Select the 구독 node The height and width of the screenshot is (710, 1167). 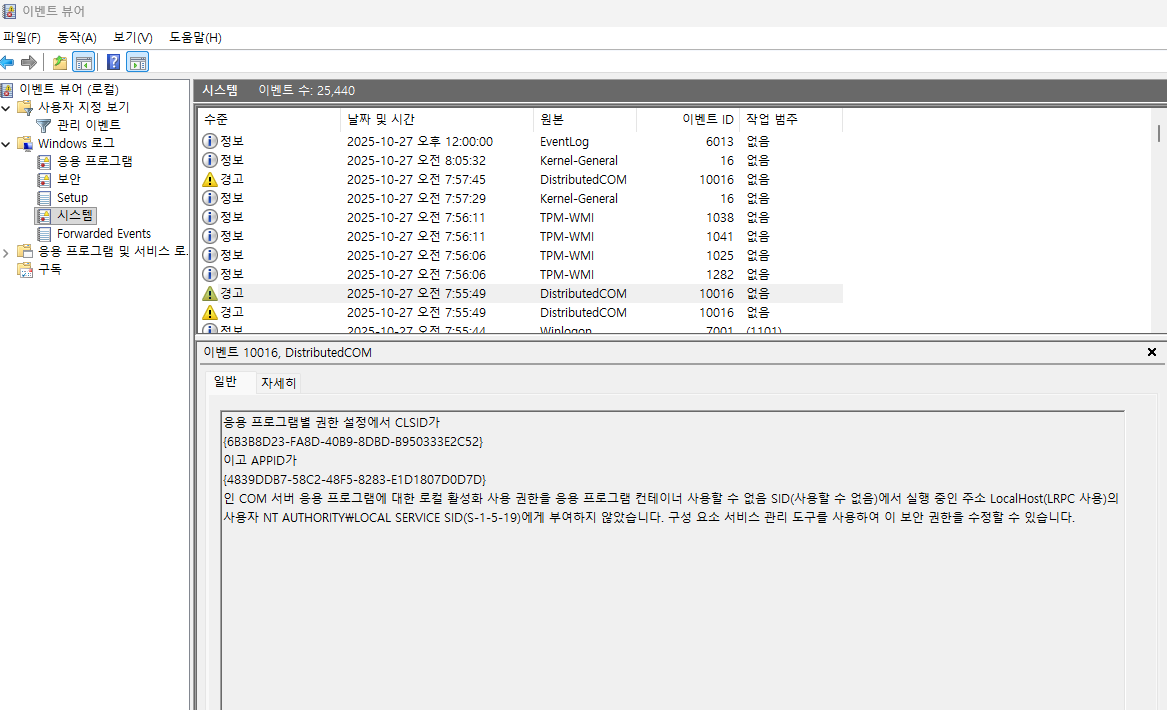(x=49, y=269)
